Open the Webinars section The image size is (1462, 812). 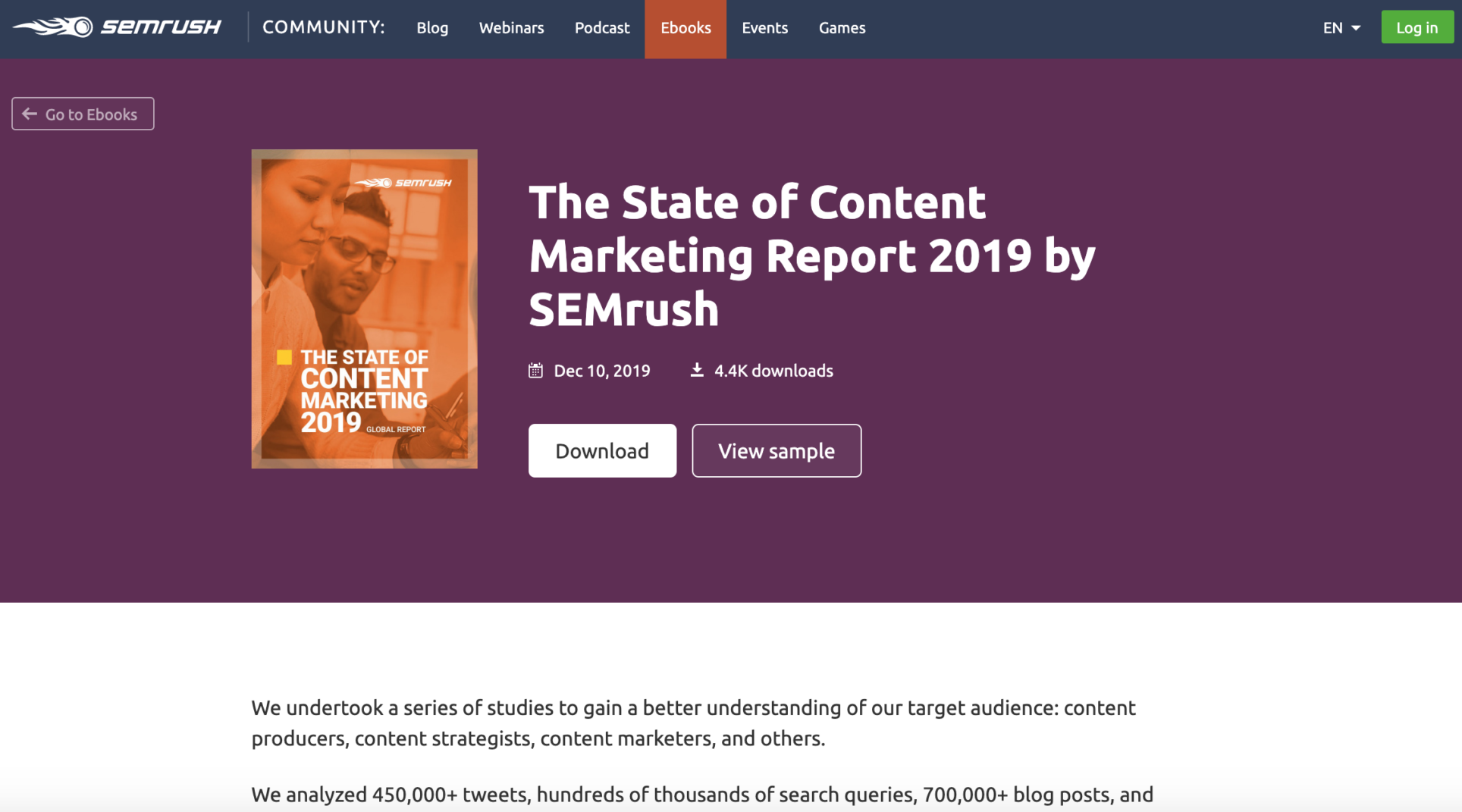click(x=511, y=28)
